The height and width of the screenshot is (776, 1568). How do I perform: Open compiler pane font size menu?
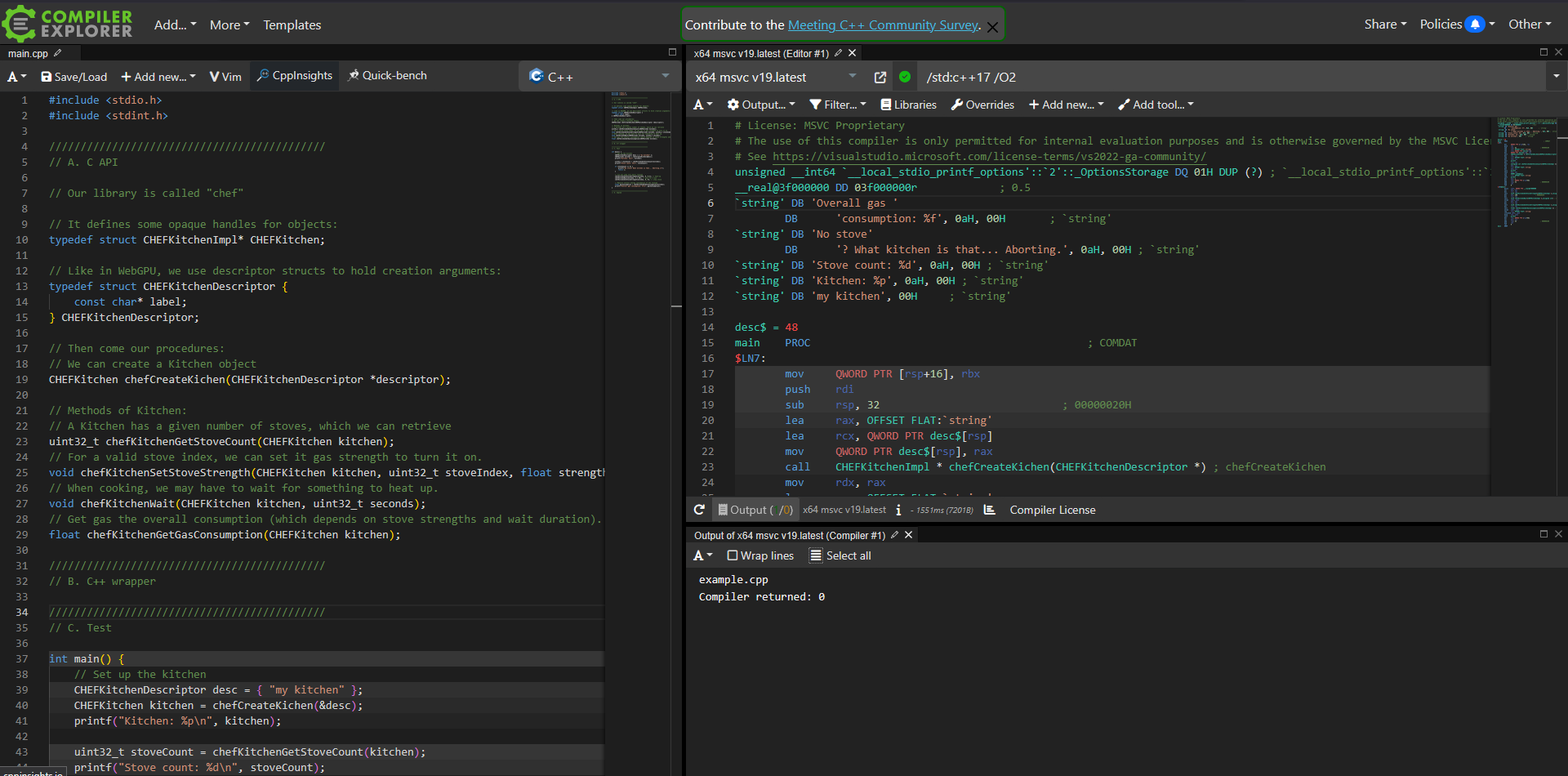point(702,105)
